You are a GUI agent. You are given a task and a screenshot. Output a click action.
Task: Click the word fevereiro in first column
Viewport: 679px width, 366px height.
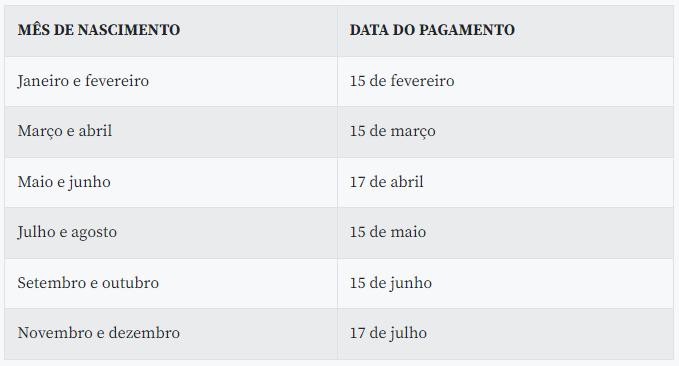coord(117,81)
